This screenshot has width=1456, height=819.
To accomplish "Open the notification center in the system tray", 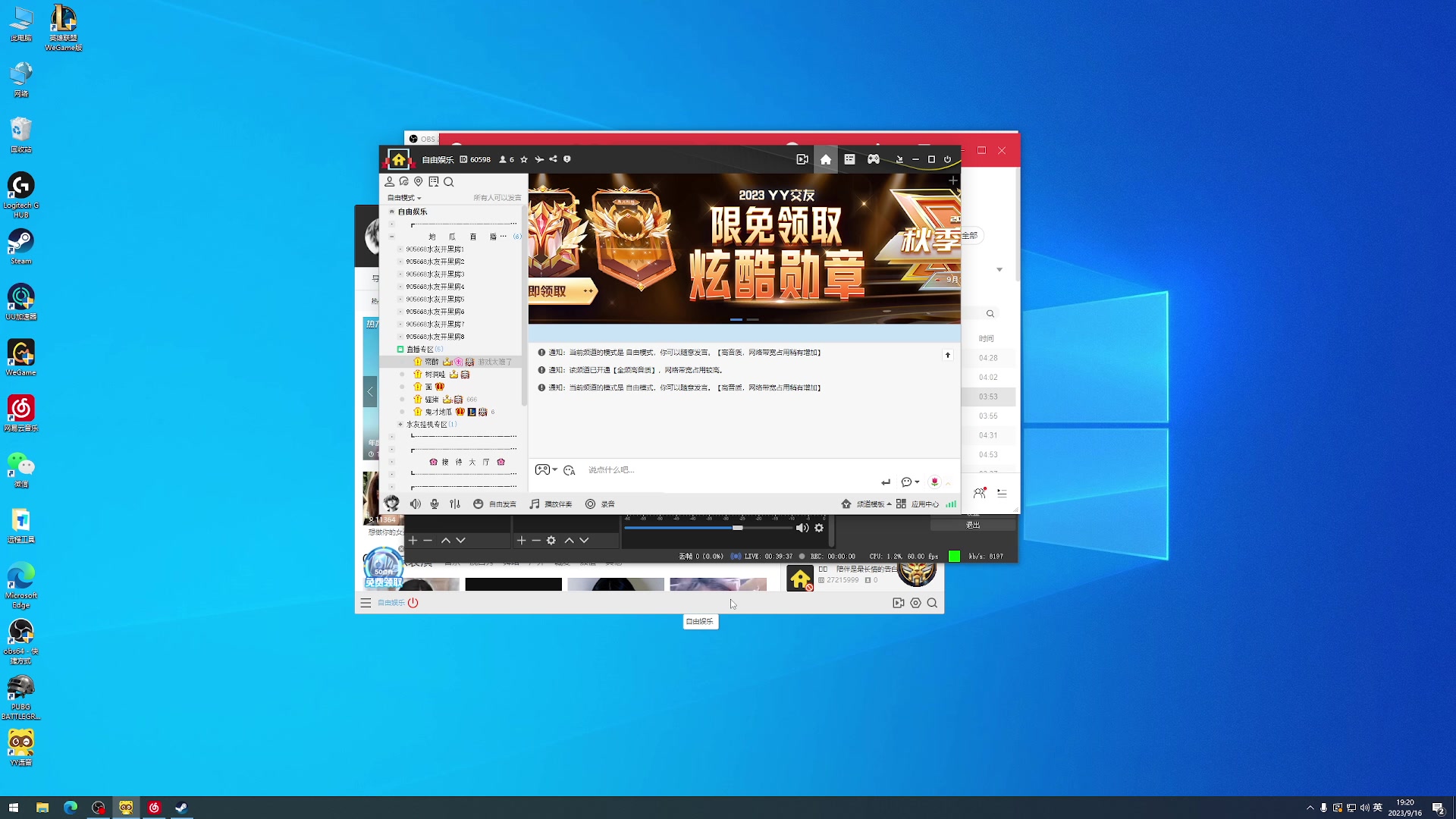I will 1438,808.
